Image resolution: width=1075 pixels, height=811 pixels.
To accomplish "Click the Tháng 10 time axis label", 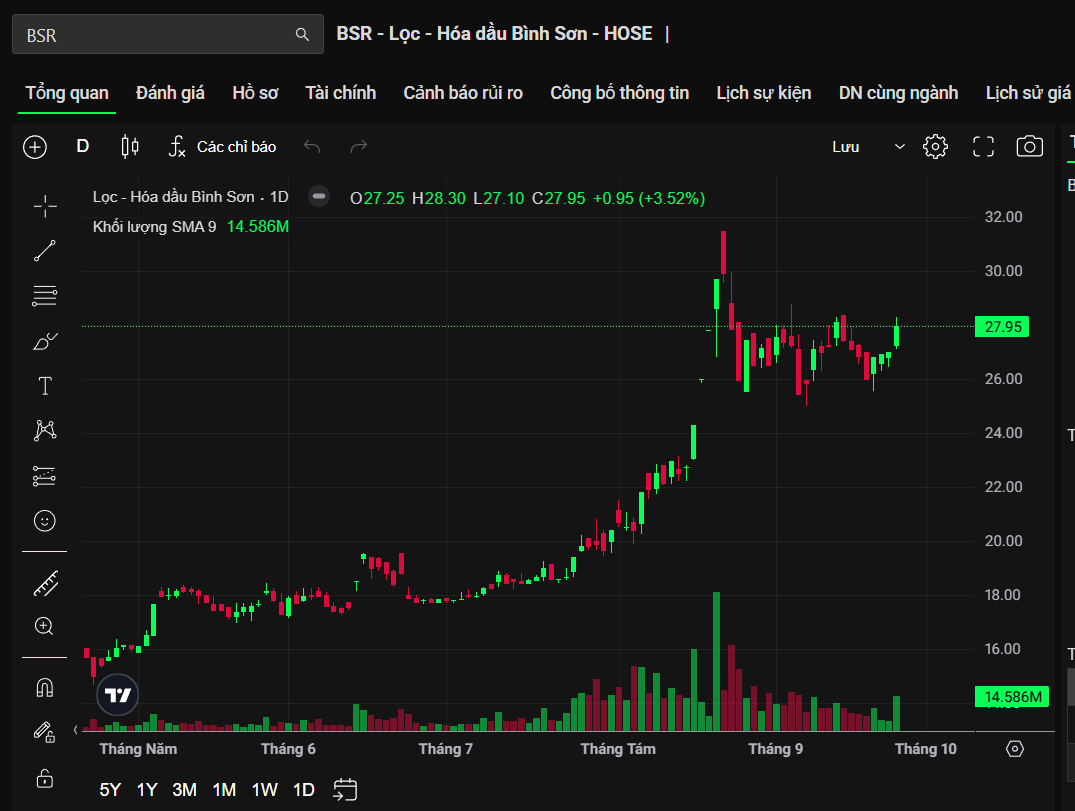I will 926,749.
